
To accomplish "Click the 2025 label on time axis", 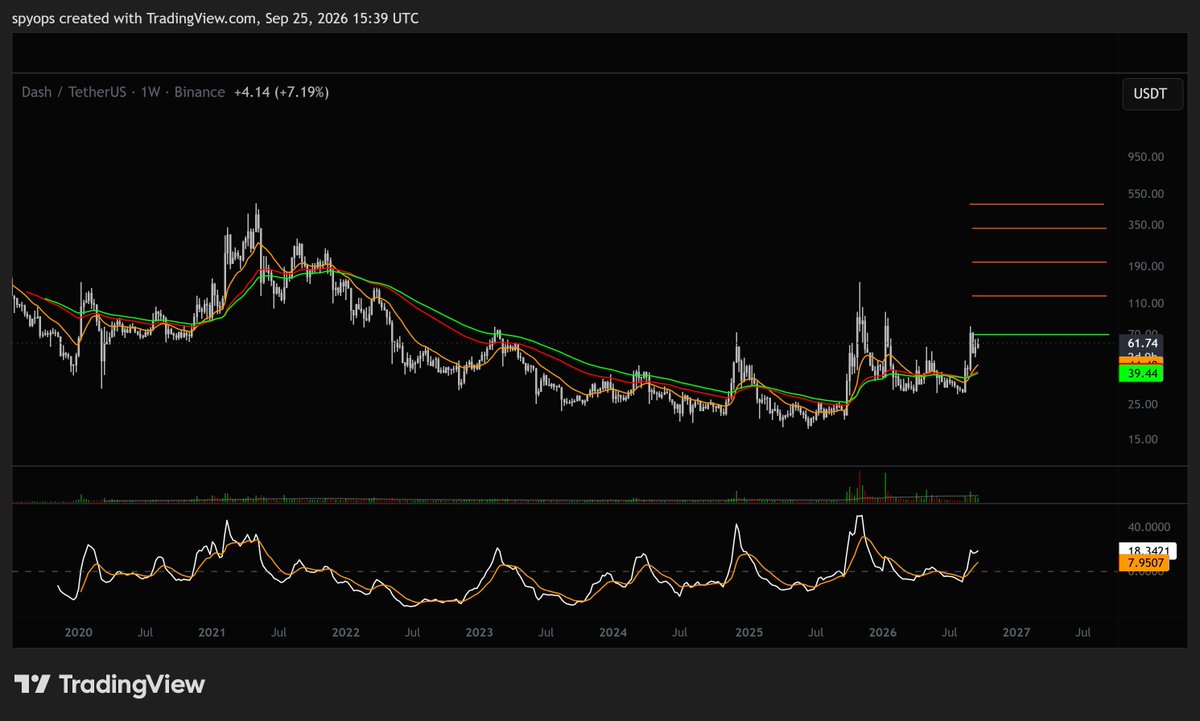I will (x=748, y=633).
